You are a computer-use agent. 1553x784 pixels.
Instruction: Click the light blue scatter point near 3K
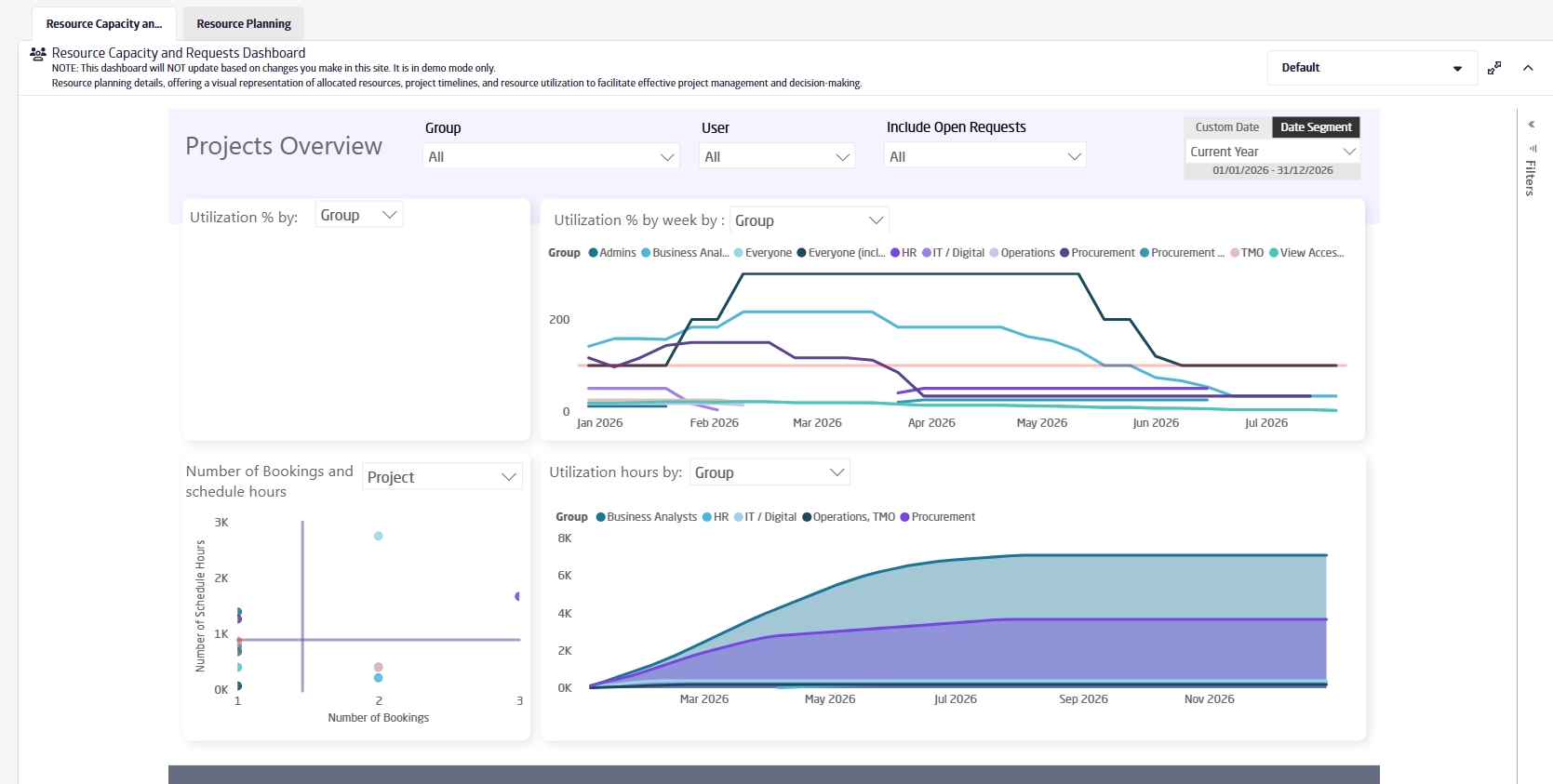tap(378, 536)
